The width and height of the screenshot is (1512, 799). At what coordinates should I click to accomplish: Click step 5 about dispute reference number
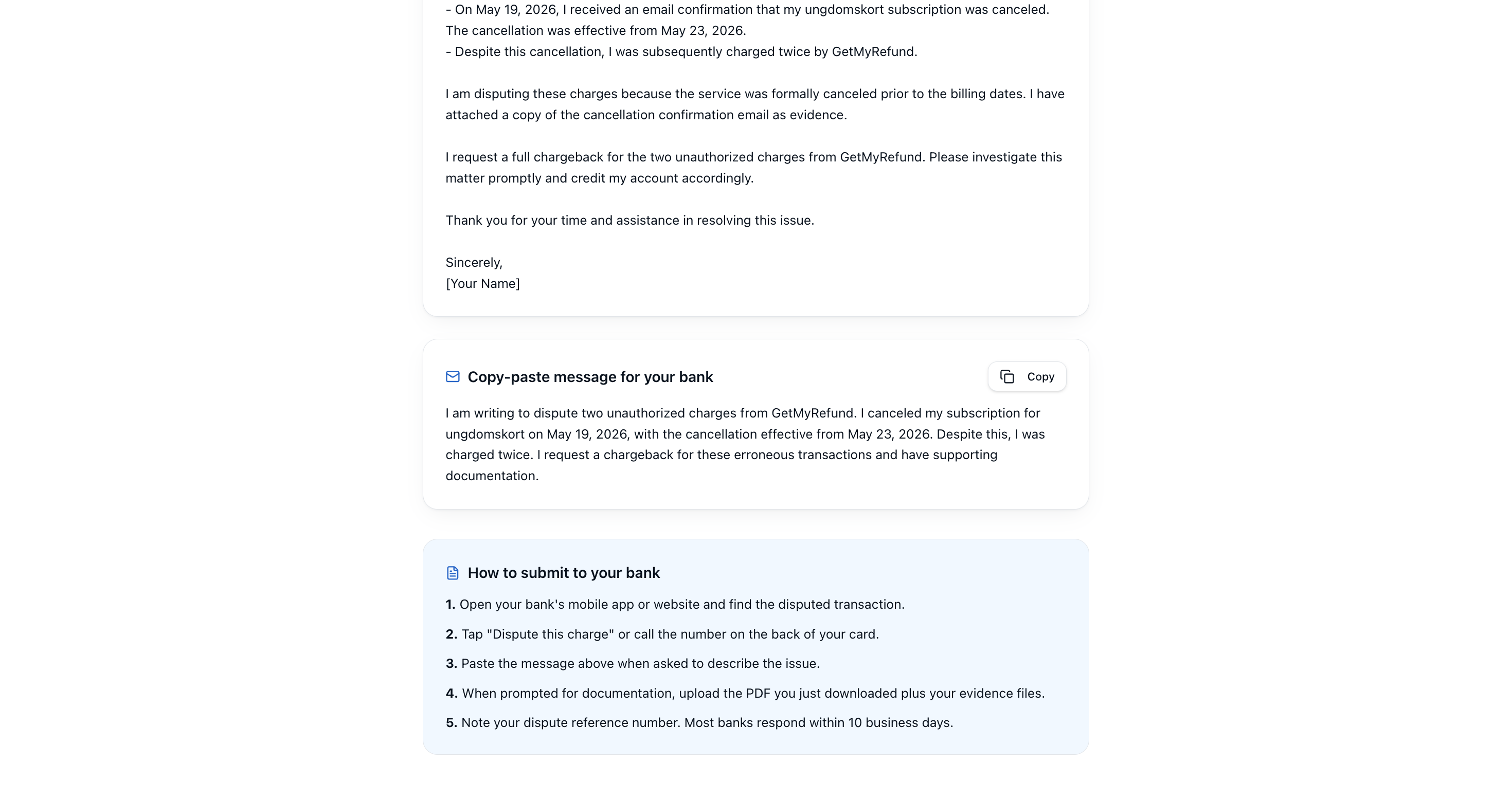coord(699,723)
